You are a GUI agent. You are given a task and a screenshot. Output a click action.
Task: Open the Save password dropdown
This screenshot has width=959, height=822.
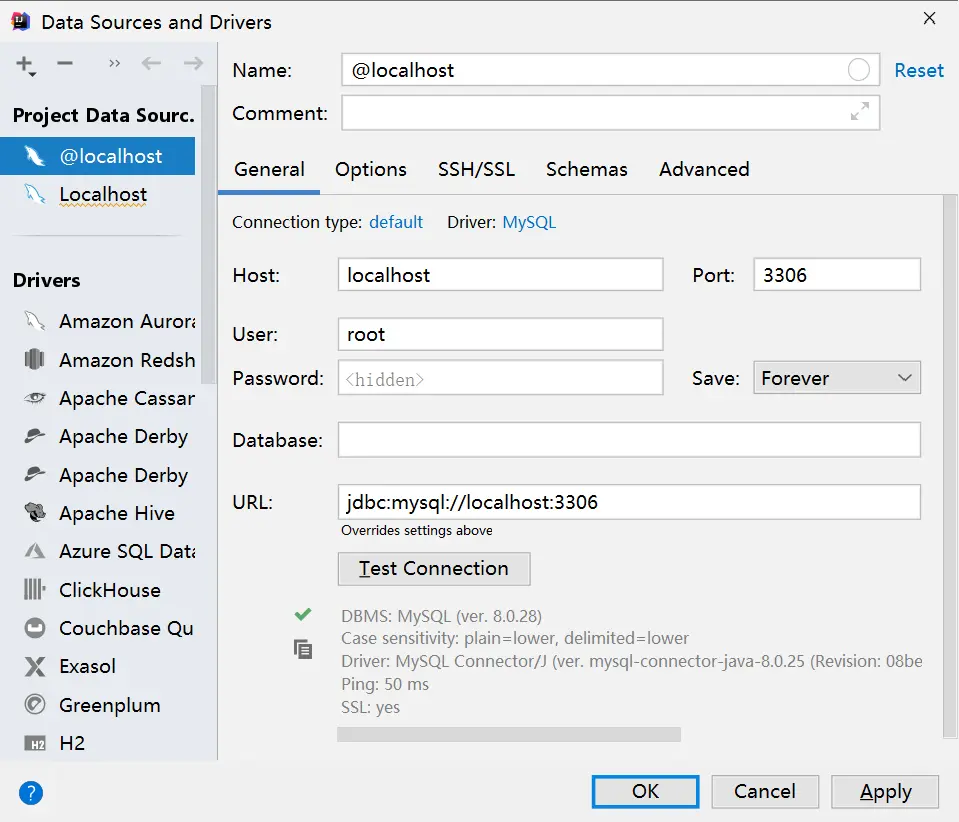[x=836, y=378]
